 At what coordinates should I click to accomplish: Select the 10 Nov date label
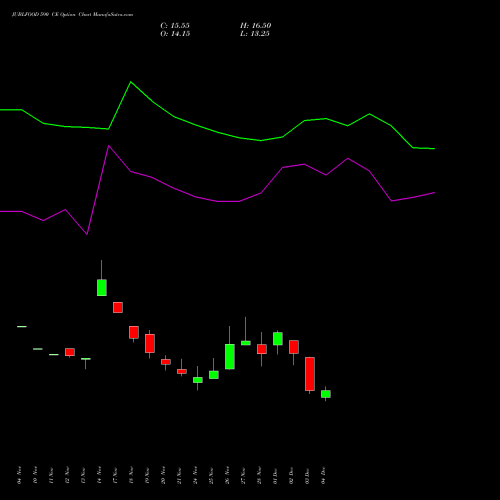pyautogui.click(x=35, y=475)
